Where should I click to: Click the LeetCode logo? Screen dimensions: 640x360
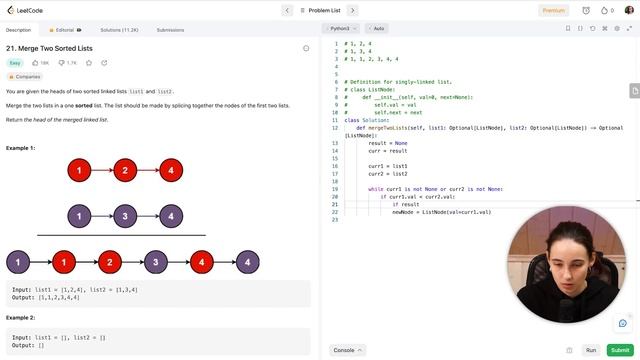pos(25,10)
